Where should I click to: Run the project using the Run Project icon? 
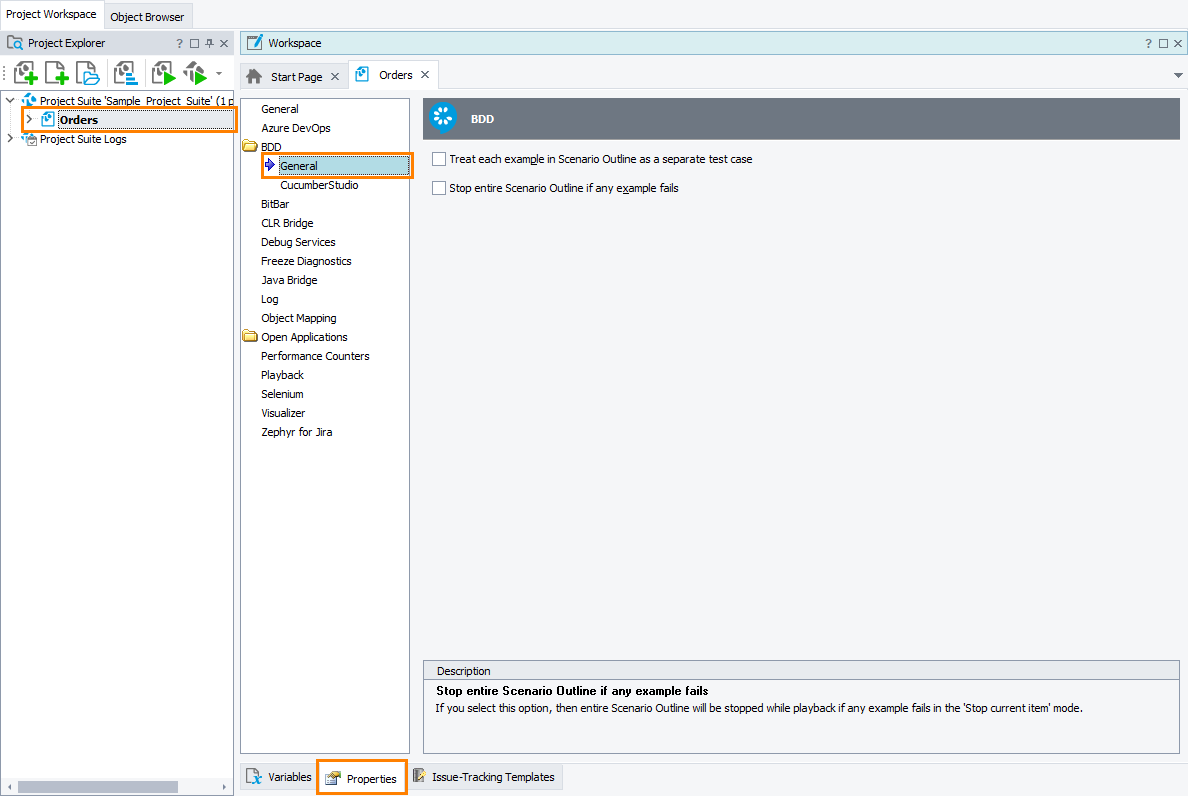tap(162, 72)
